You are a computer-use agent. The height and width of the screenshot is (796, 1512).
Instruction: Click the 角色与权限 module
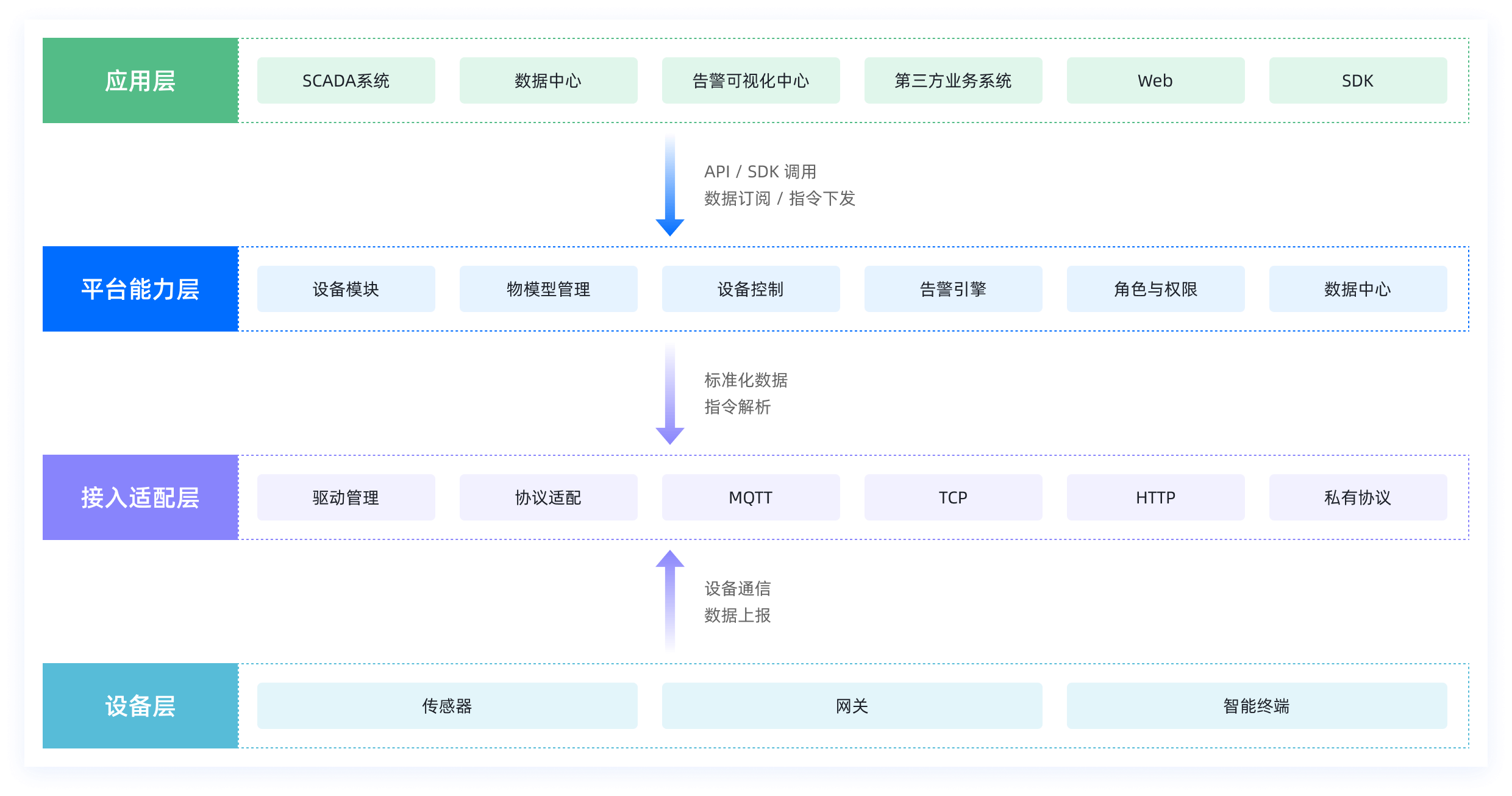click(1155, 289)
